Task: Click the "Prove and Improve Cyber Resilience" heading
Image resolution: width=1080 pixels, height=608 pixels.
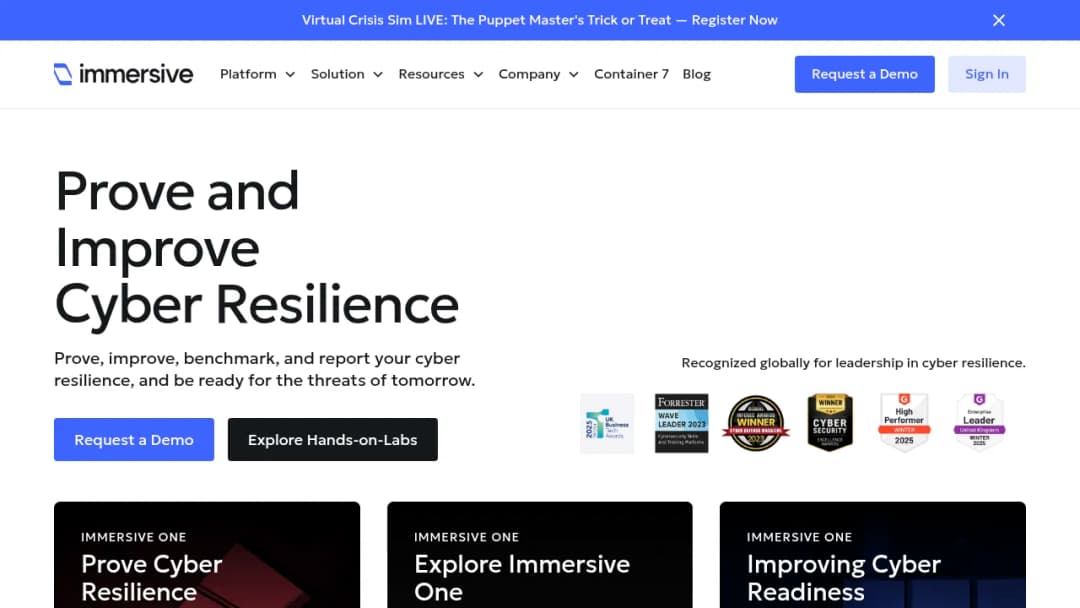Action: point(257,247)
